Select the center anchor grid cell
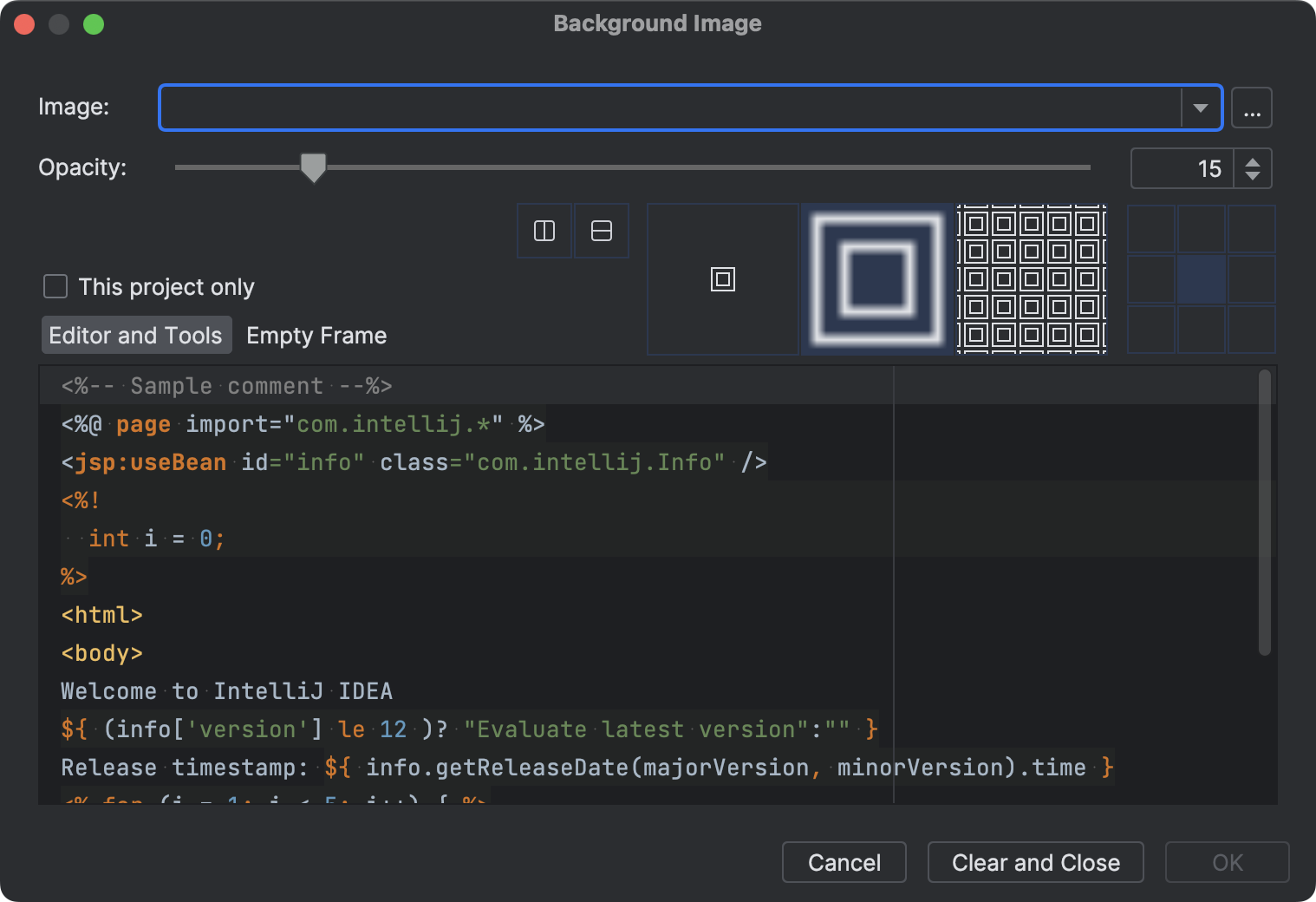This screenshot has height=902, width=1316. pos(1202,279)
